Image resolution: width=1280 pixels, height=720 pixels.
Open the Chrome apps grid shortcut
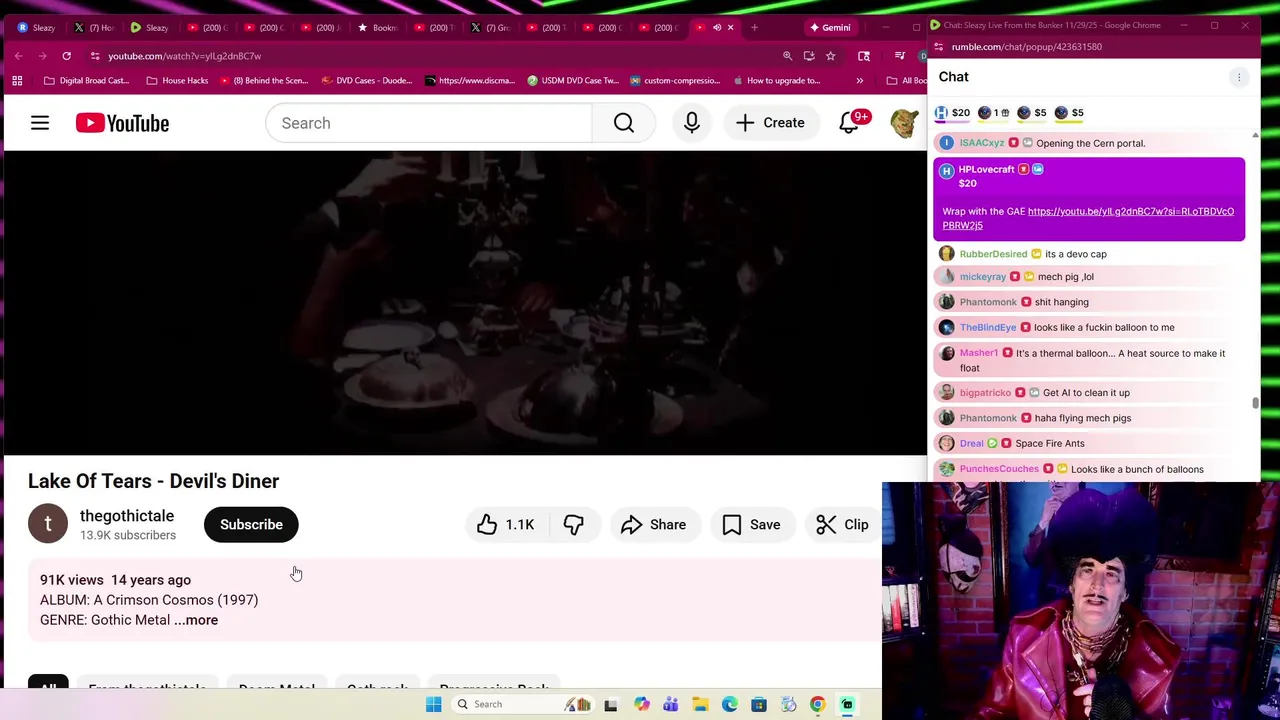point(17,81)
